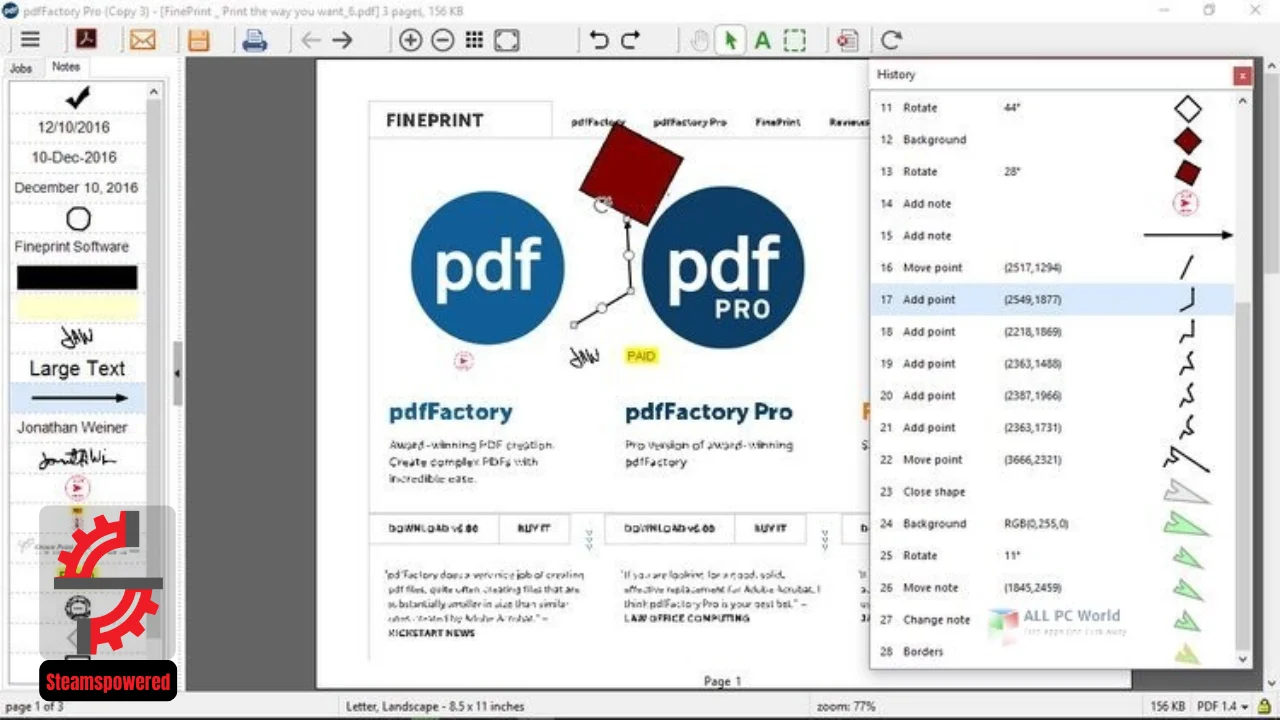Click the rotate refresh icon

tap(891, 40)
